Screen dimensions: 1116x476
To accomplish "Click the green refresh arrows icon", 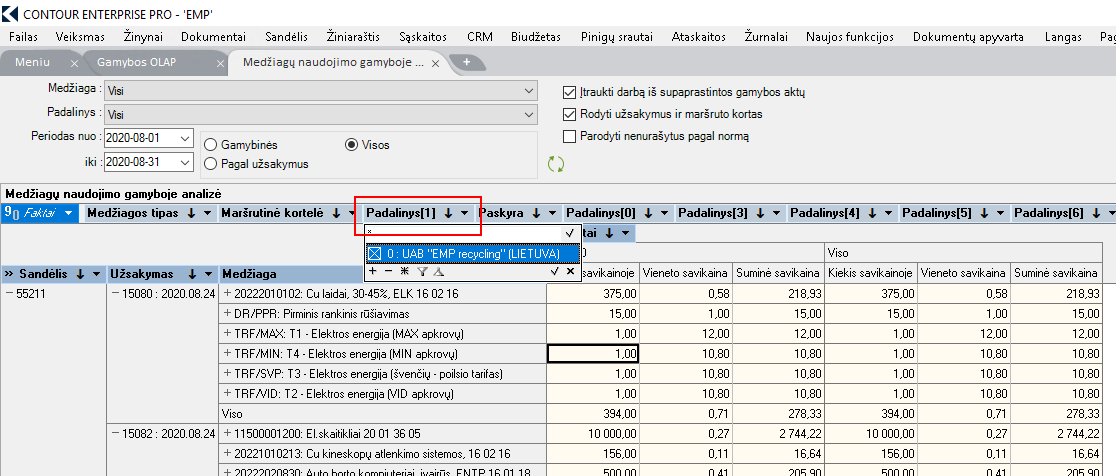I will [x=557, y=164].
